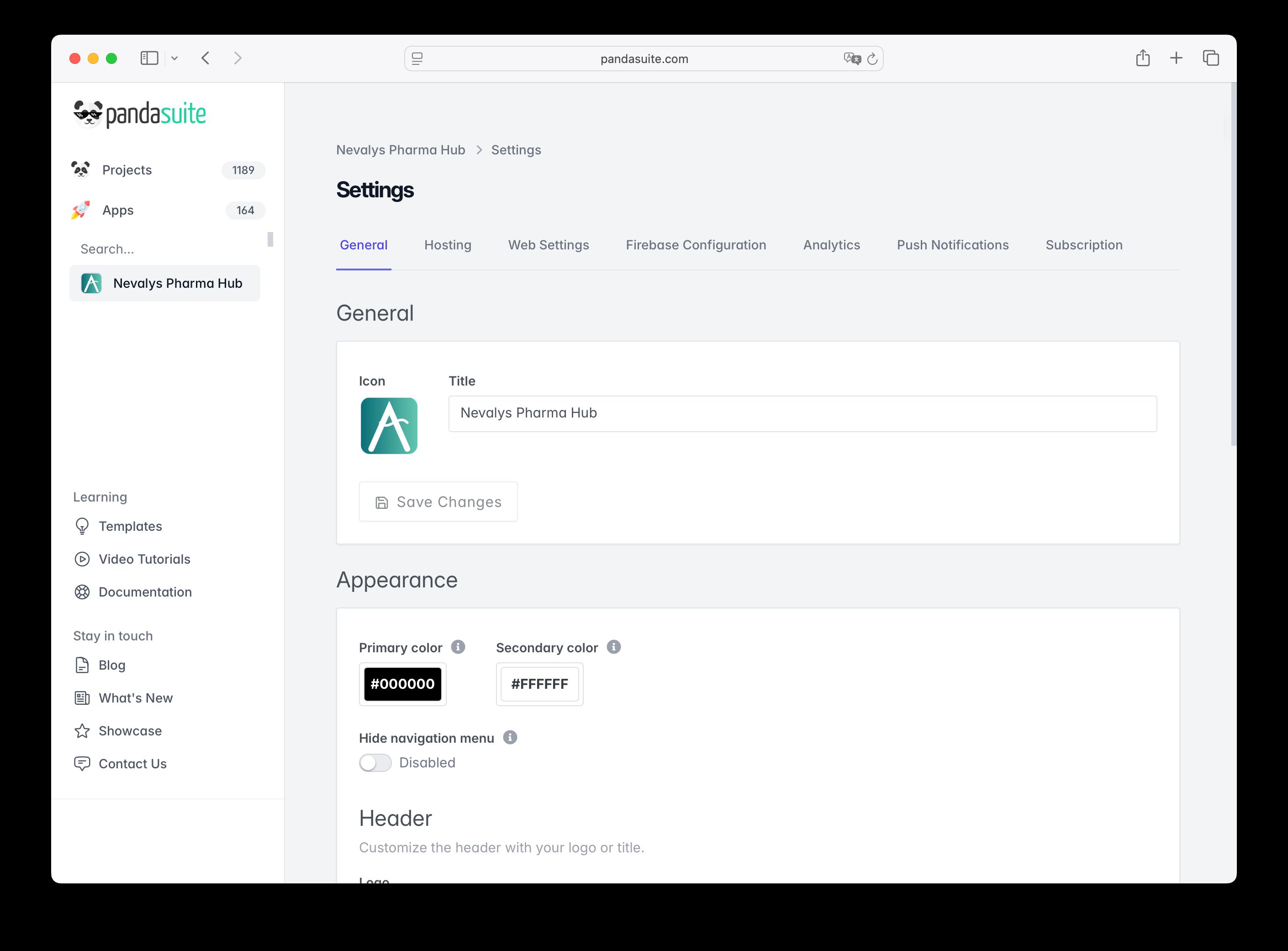Open the #000000 primary color swatch

[402, 684]
